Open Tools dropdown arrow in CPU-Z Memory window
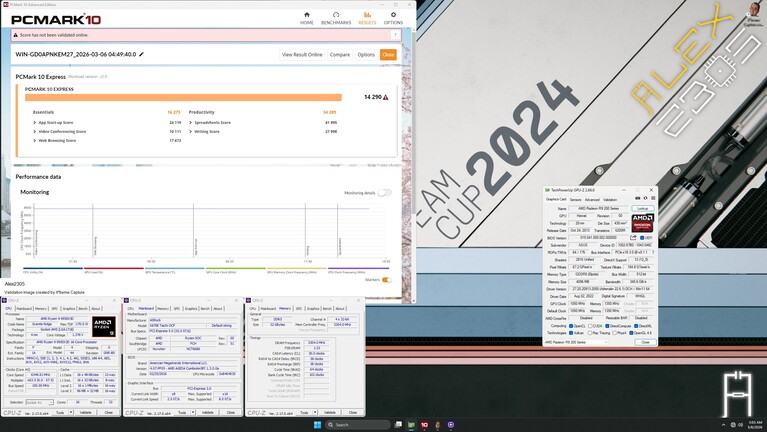767x432 pixels. point(316,412)
